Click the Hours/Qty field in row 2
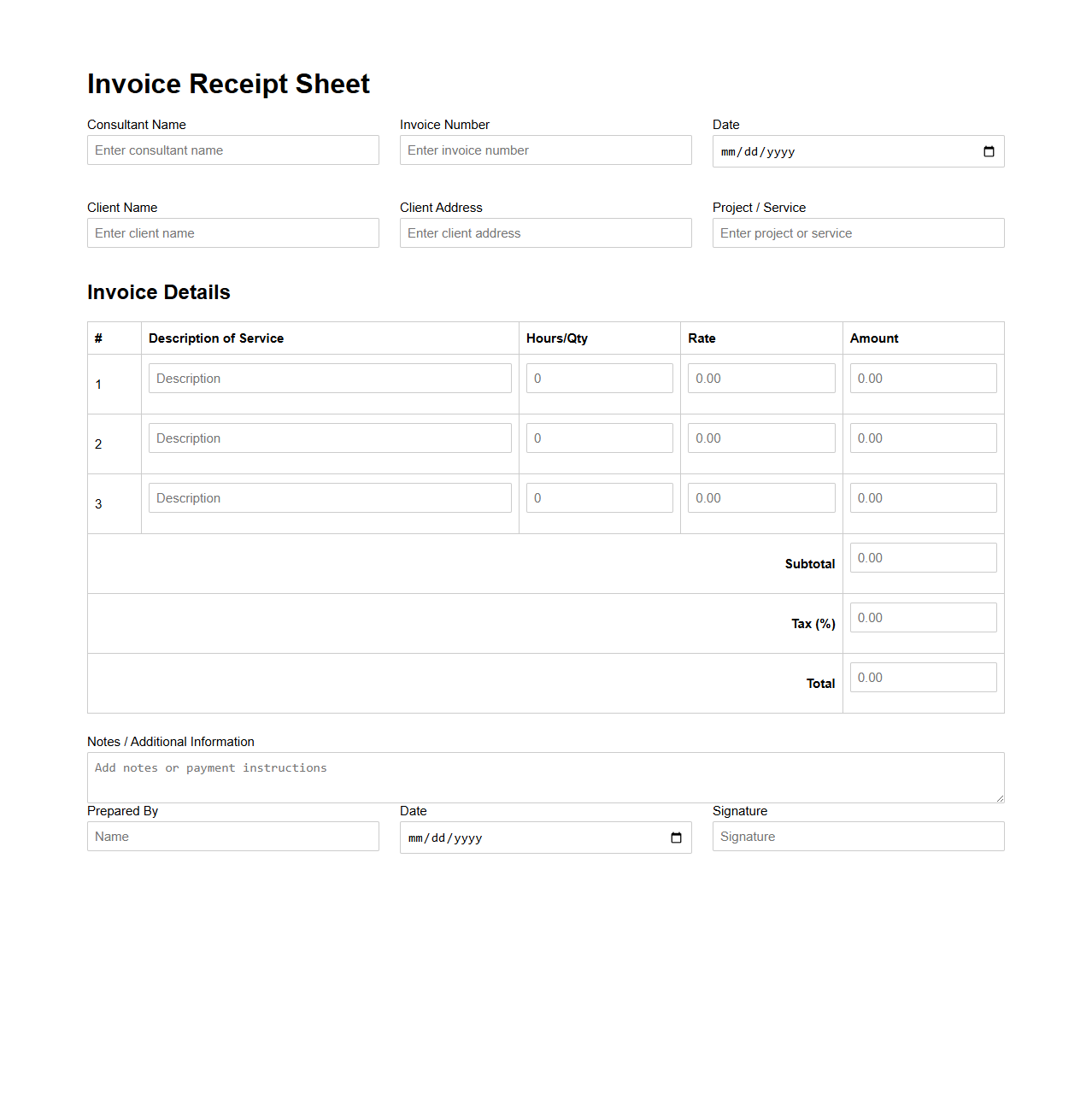The width and height of the screenshot is (1092, 1111). [599, 438]
